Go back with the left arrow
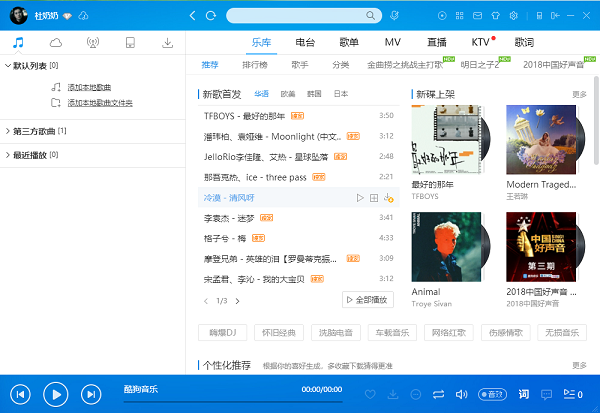 (x=192, y=16)
